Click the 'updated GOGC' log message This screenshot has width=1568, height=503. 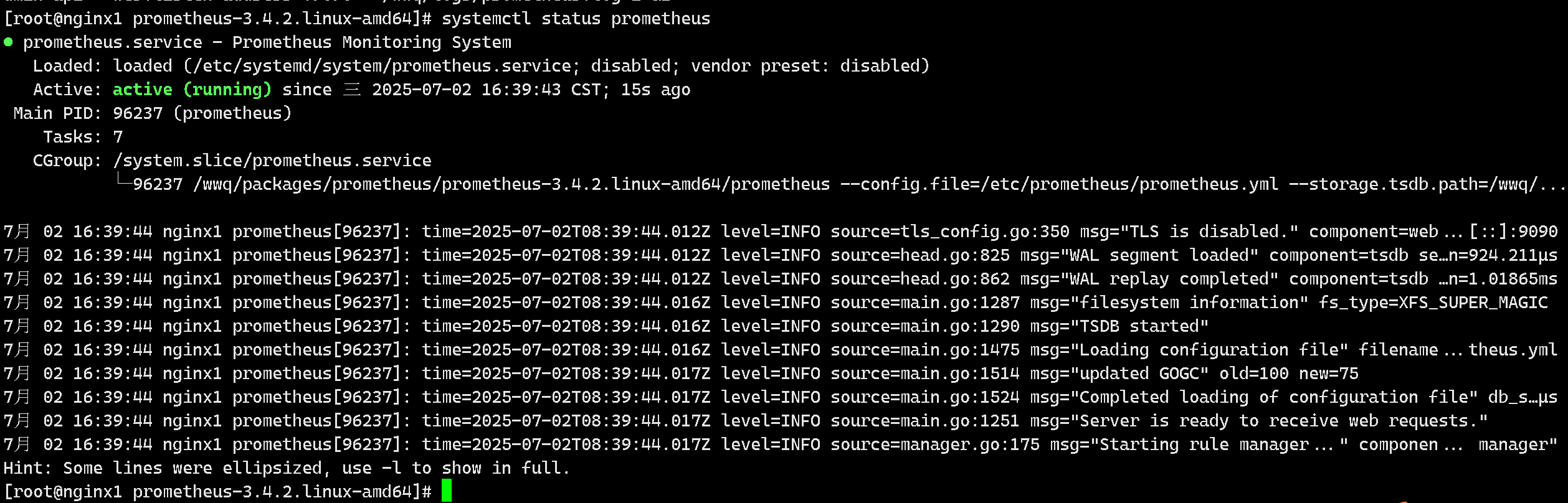(x=1119, y=374)
